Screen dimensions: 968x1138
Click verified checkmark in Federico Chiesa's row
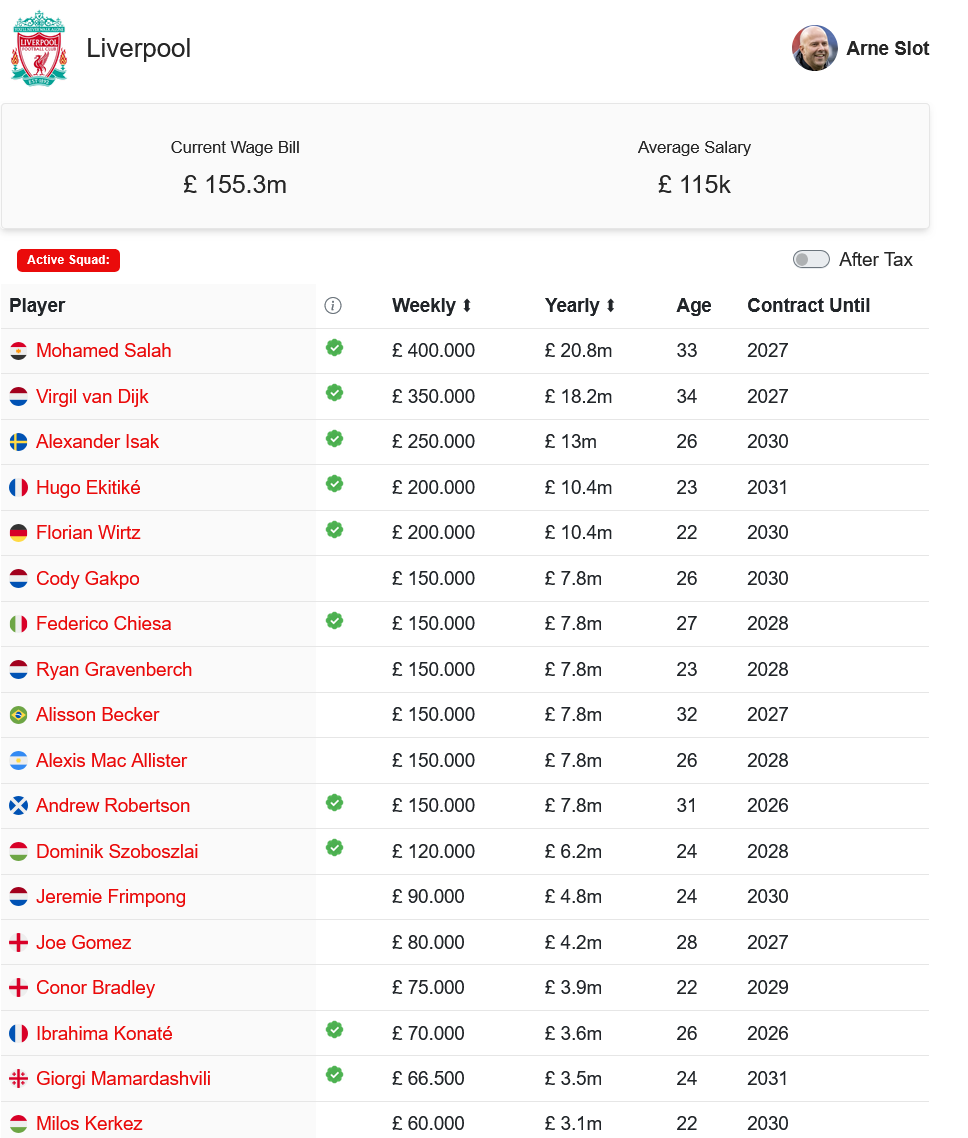335,620
